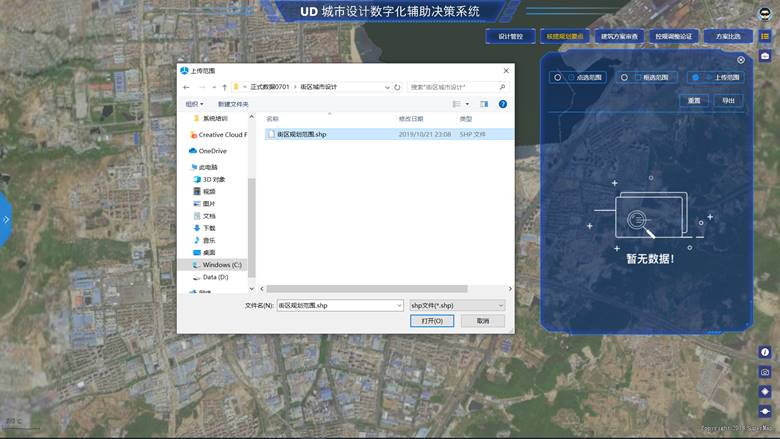Open the shp file type filter dropdown
This screenshot has width=780, height=439.
pos(500,305)
